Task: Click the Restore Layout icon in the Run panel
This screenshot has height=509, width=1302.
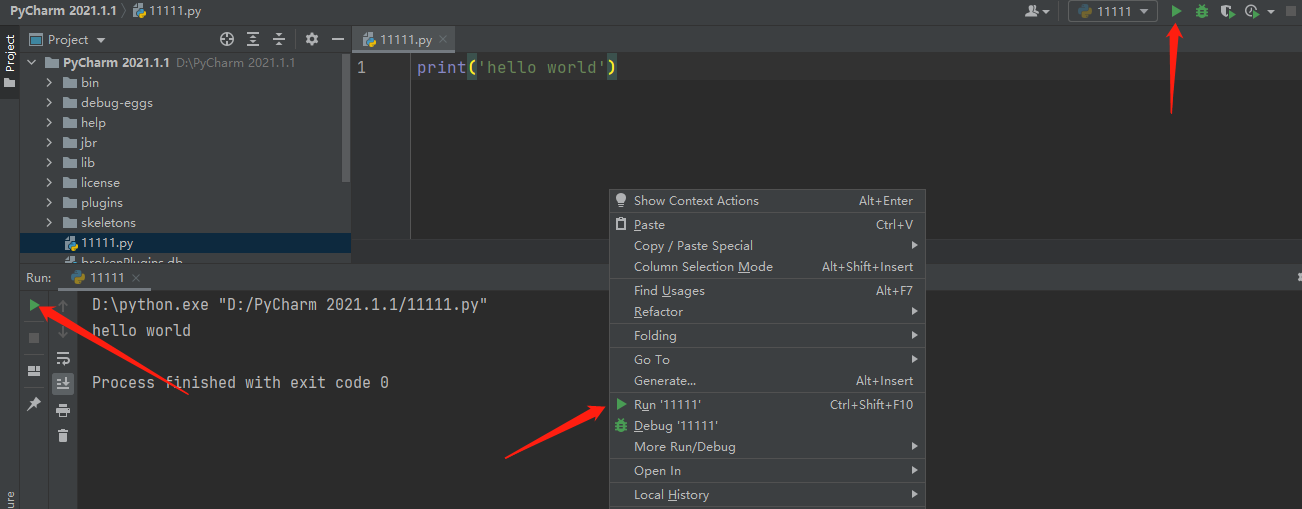Action: coord(34,371)
